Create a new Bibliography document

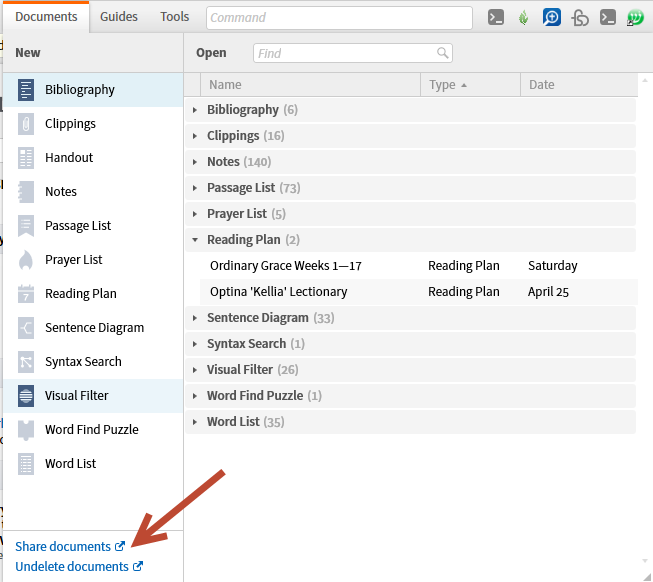click(x=93, y=90)
